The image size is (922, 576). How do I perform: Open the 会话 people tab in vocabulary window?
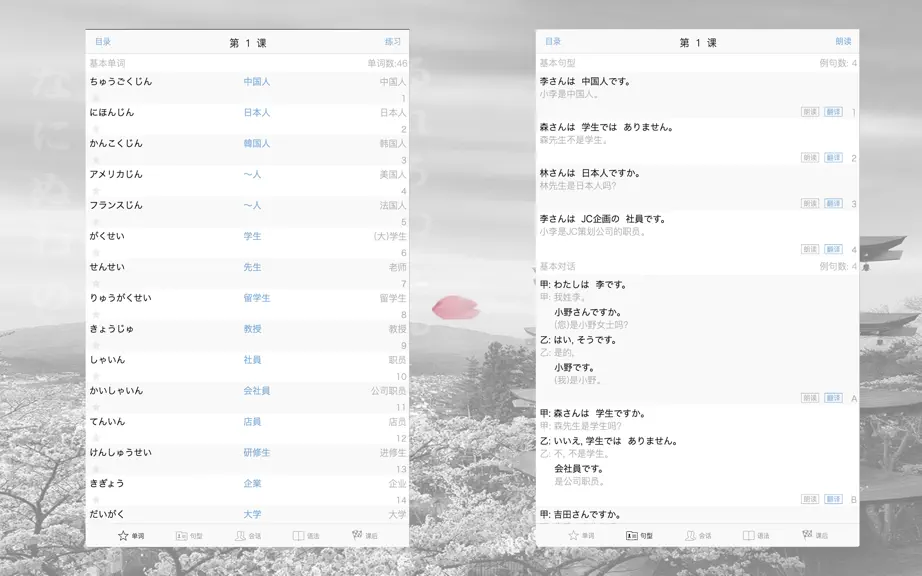pos(248,535)
